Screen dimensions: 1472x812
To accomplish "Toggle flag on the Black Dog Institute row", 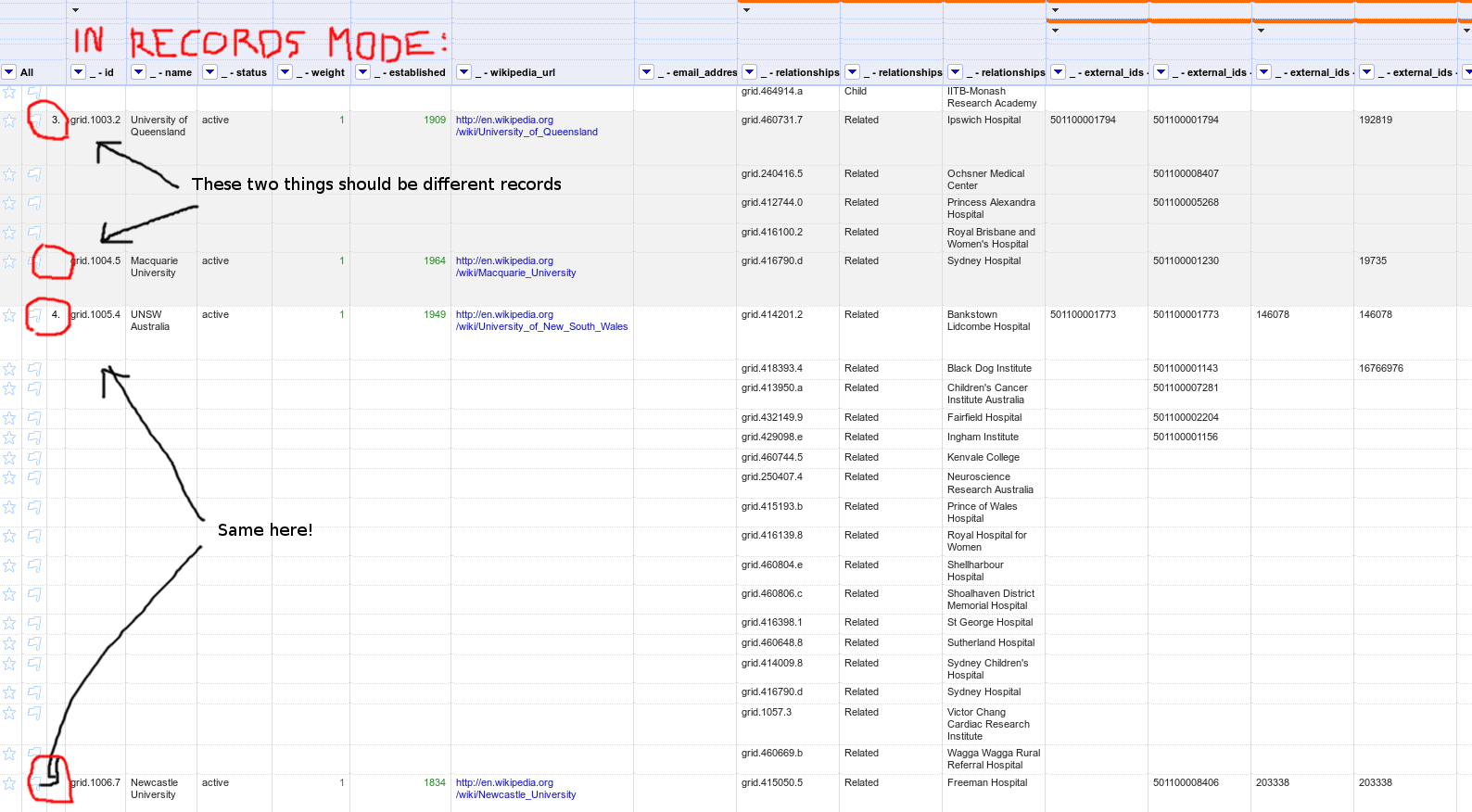I will coord(34,369).
